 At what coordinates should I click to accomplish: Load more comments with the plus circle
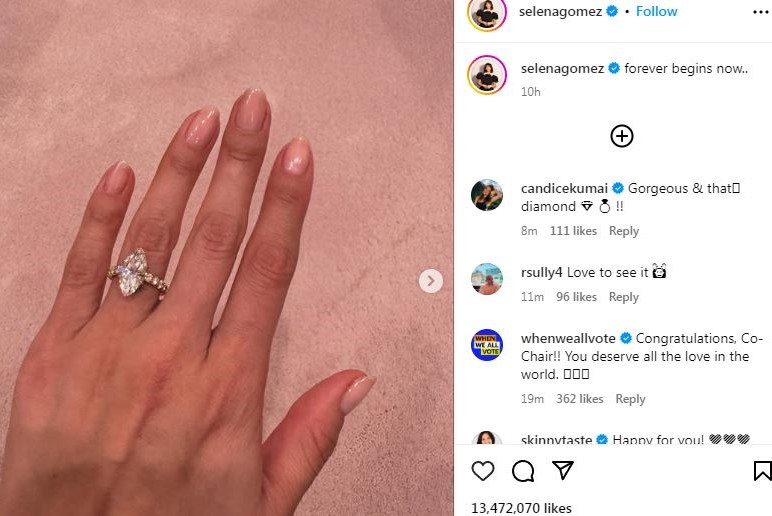coord(622,136)
